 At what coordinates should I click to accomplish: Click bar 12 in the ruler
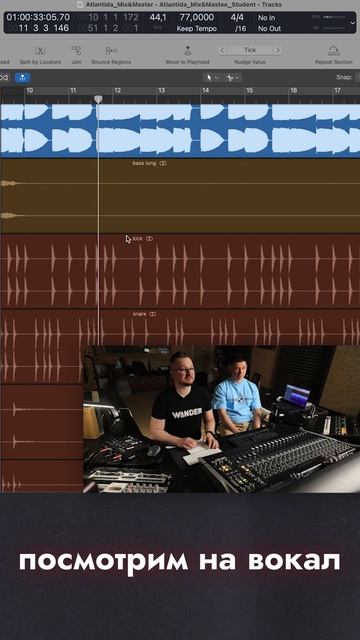coord(117,91)
